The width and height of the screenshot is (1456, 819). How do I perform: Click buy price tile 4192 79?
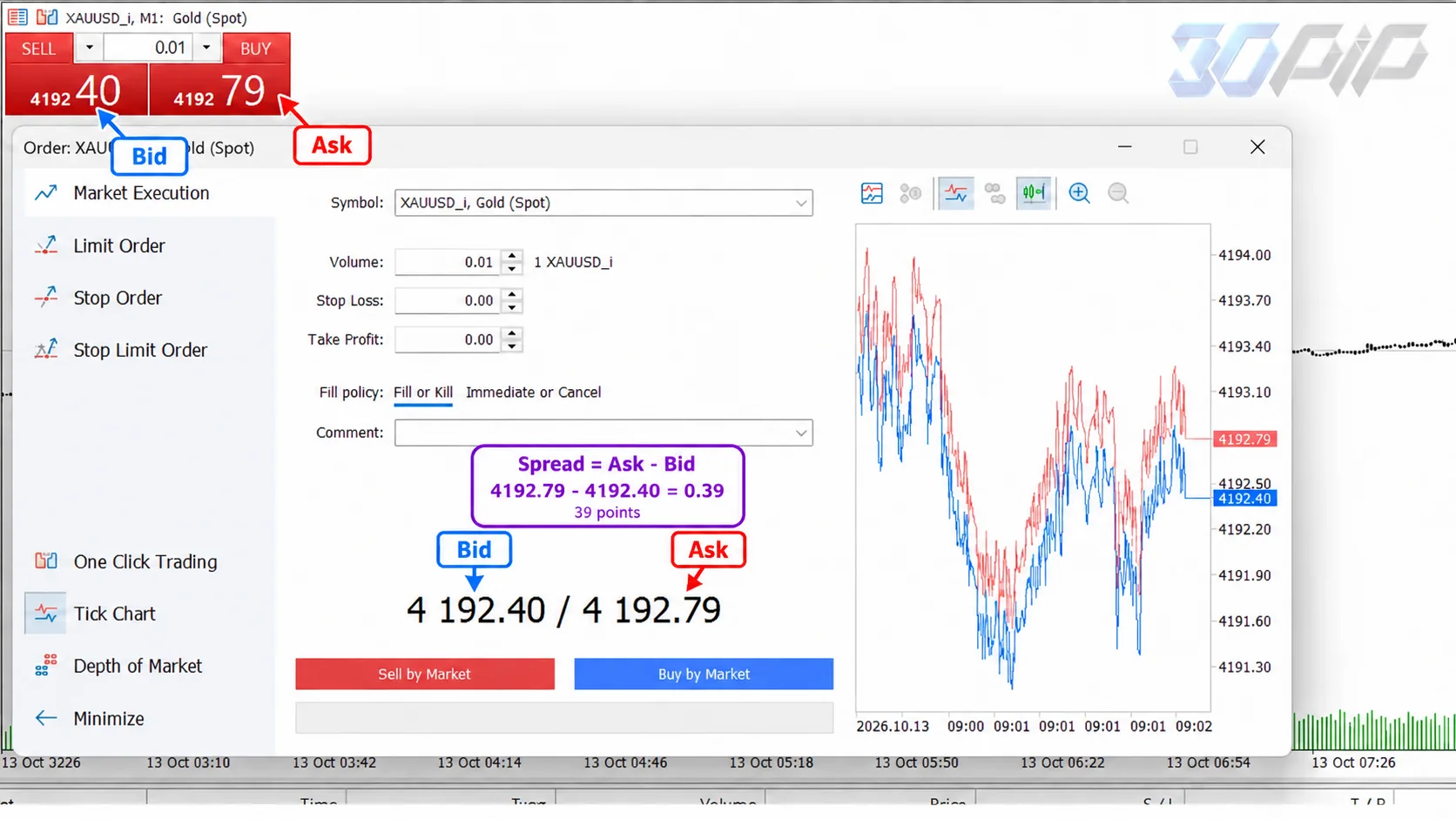[x=219, y=89]
